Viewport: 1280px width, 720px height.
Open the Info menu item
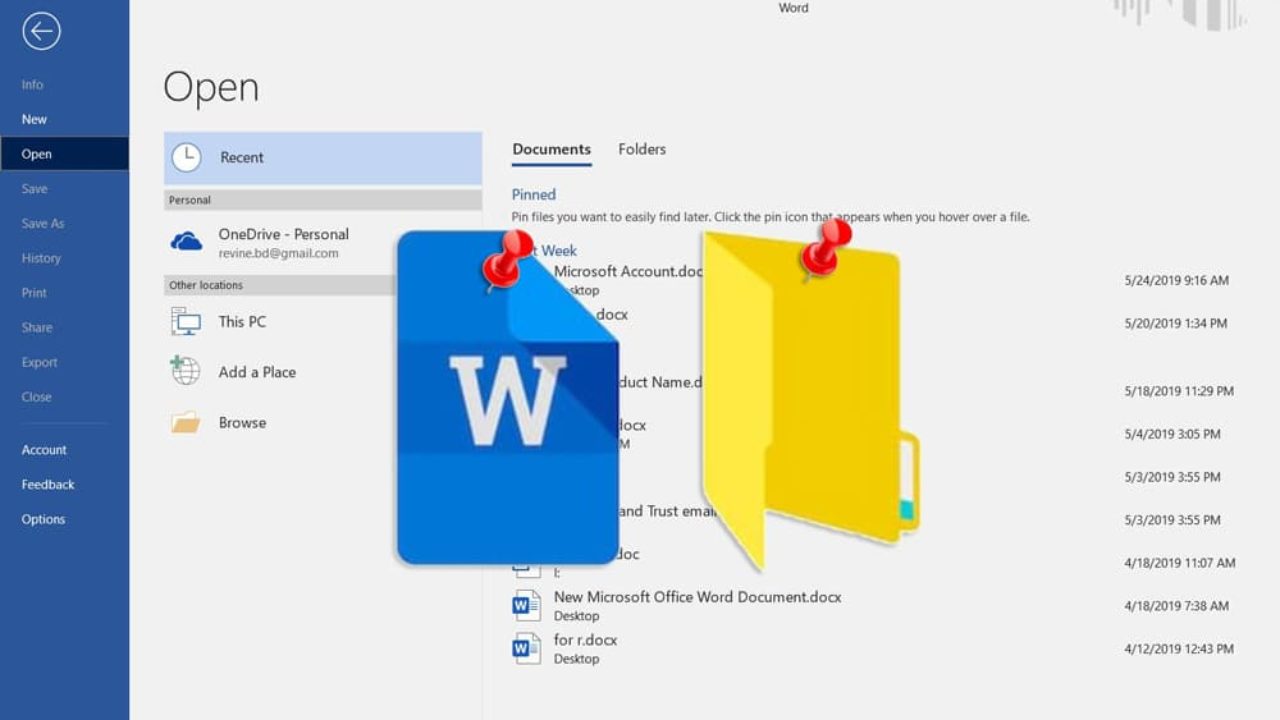point(33,85)
